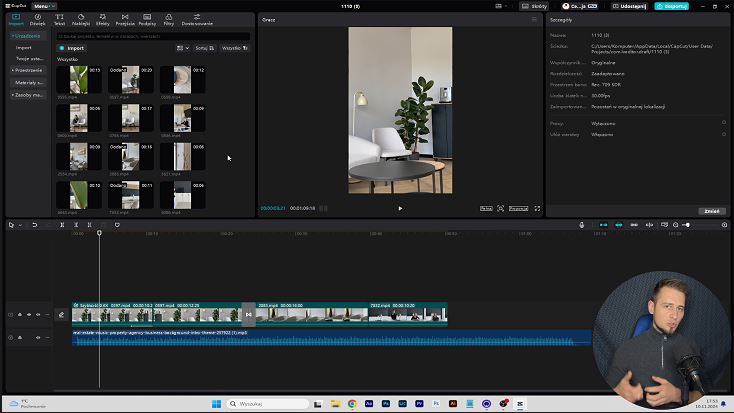
Task: Toggle visibility eye on the video track
Action: click(29, 315)
